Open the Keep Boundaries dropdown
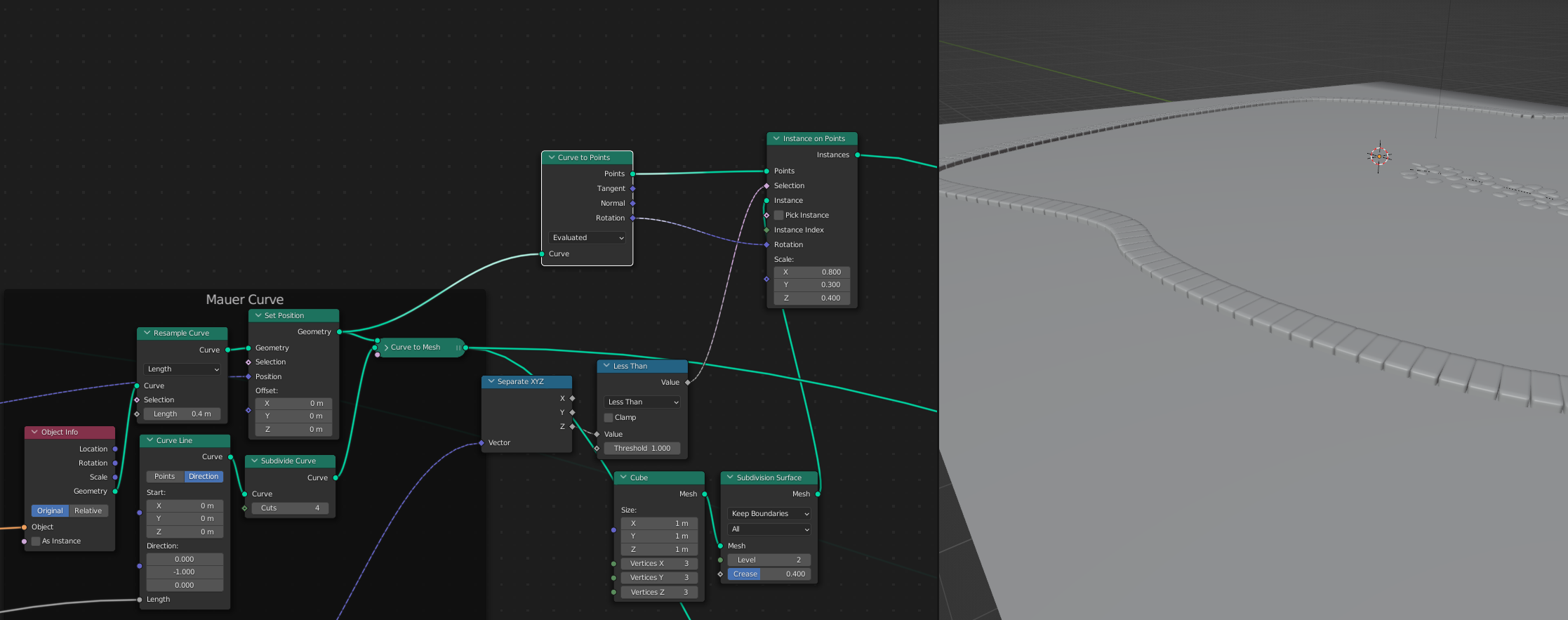This screenshot has height=620, width=1568. point(769,514)
